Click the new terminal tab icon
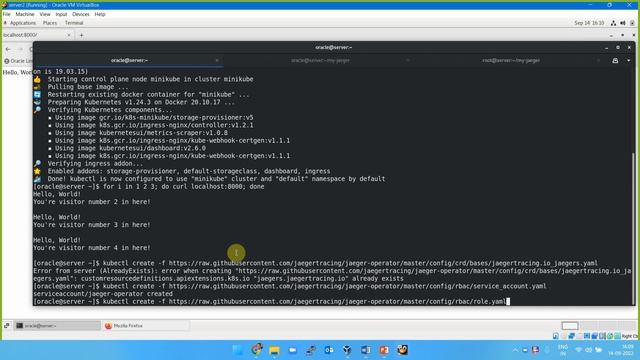The width and height of the screenshot is (640, 360). tap(615, 60)
